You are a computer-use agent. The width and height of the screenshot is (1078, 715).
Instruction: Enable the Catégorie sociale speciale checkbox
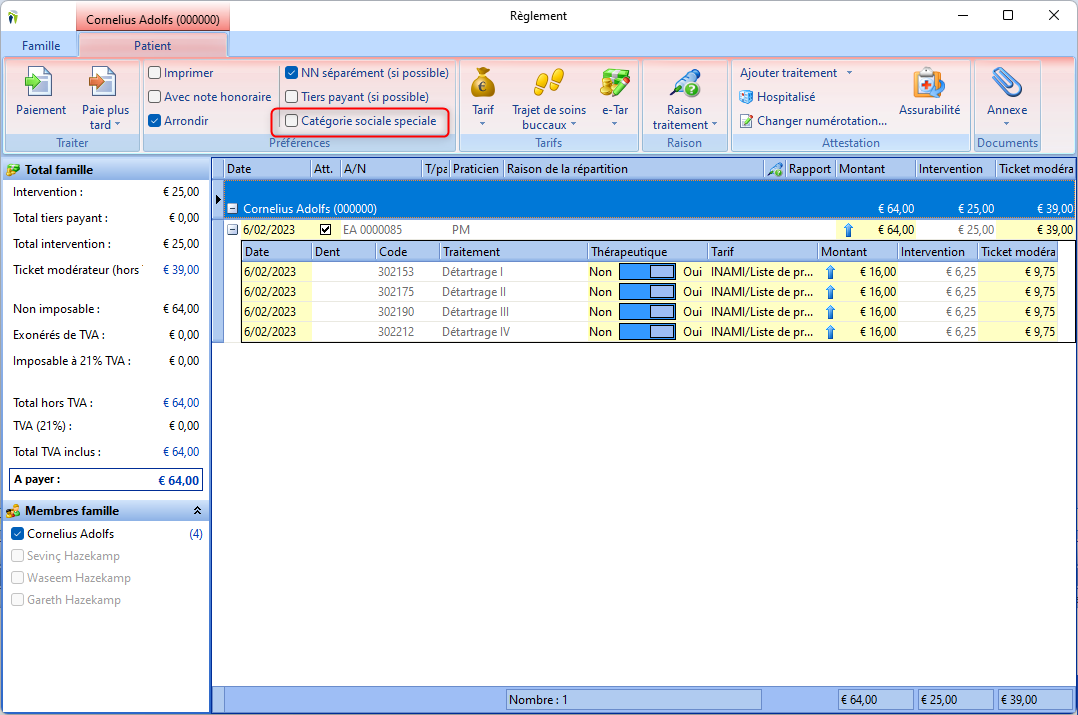292,121
